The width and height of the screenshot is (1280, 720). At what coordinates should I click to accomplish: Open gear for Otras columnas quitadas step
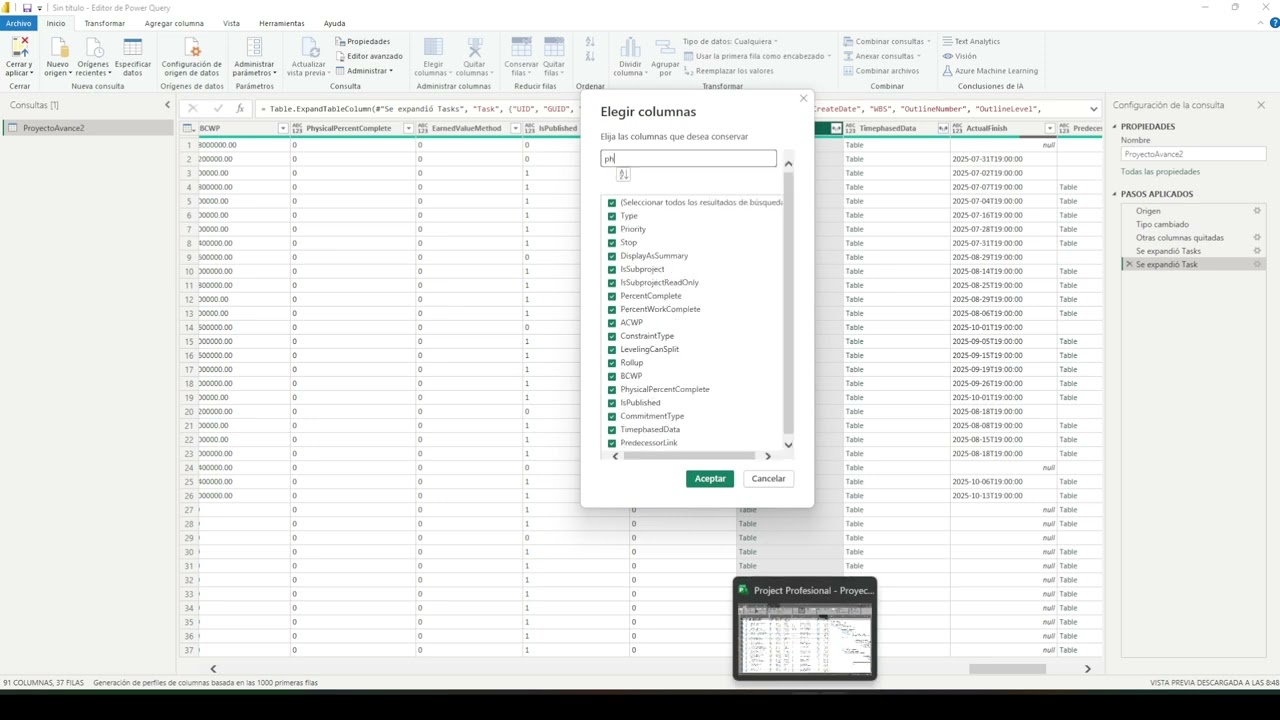pyautogui.click(x=1257, y=237)
